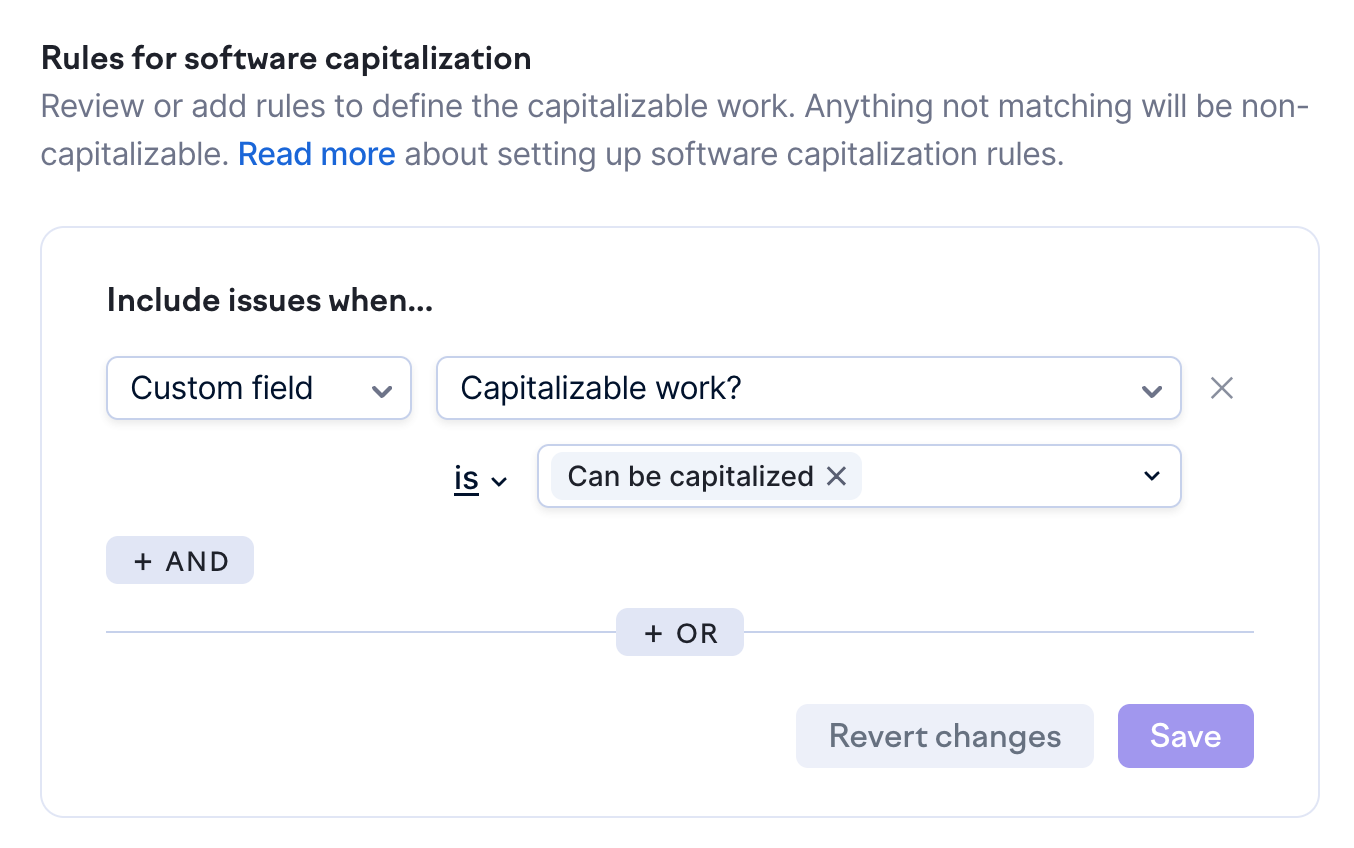Save the capitalization rules
Screen dimensions: 1354x848
pos(1185,737)
